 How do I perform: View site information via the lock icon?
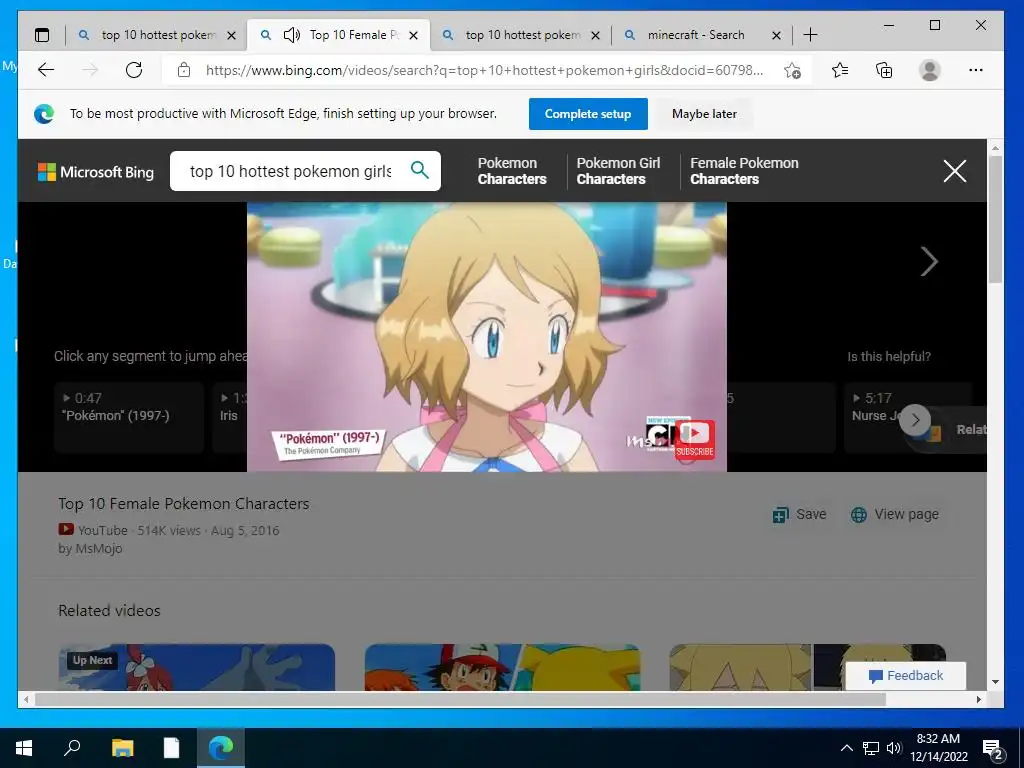point(184,70)
